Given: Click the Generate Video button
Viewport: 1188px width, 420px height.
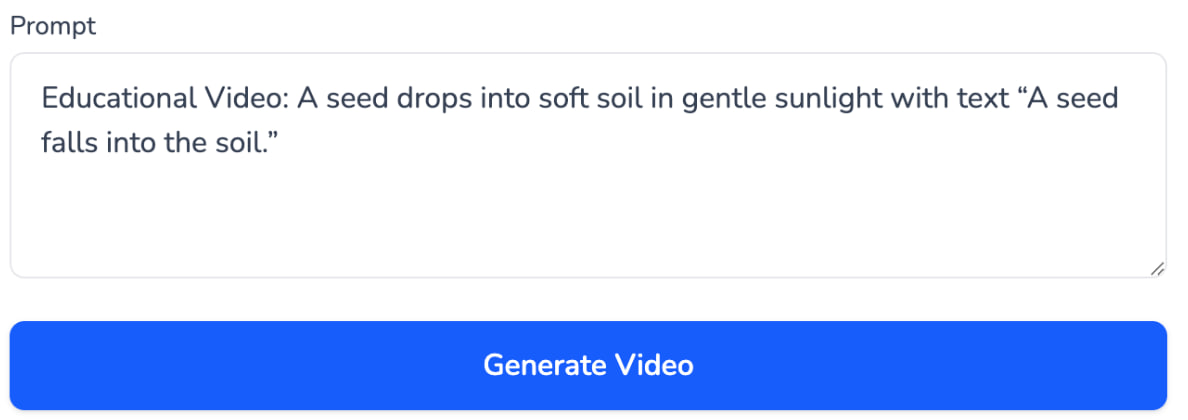Looking at the screenshot, I should pos(588,365).
